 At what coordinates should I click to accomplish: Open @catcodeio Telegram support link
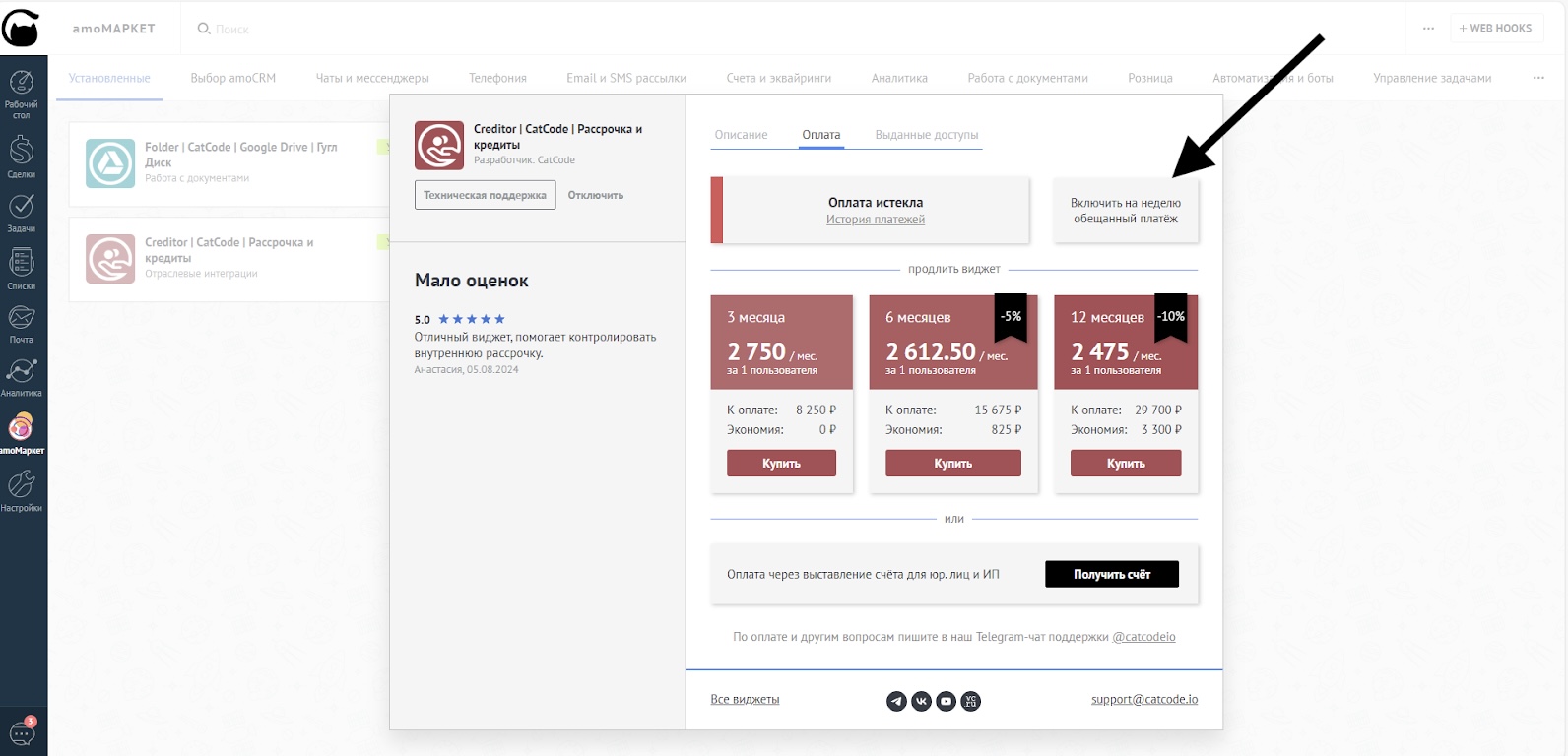(x=1143, y=637)
